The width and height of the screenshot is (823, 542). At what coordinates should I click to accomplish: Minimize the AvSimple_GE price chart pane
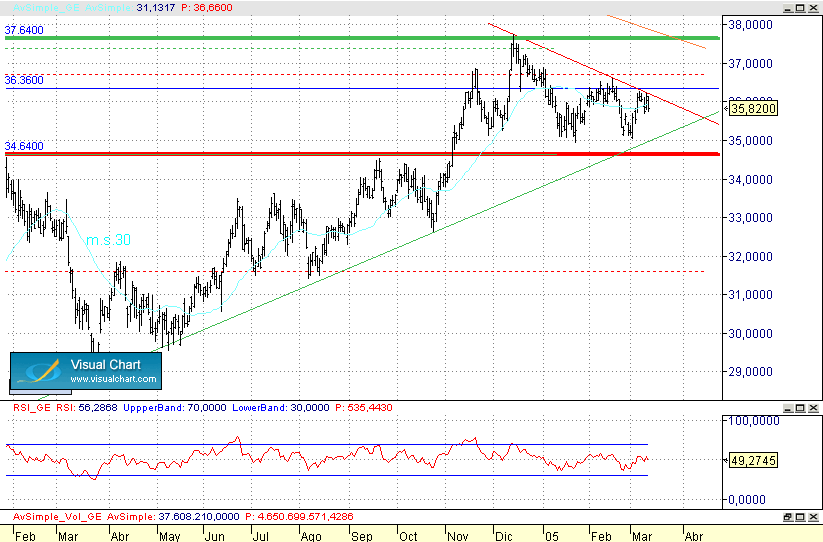pos(788,8)
